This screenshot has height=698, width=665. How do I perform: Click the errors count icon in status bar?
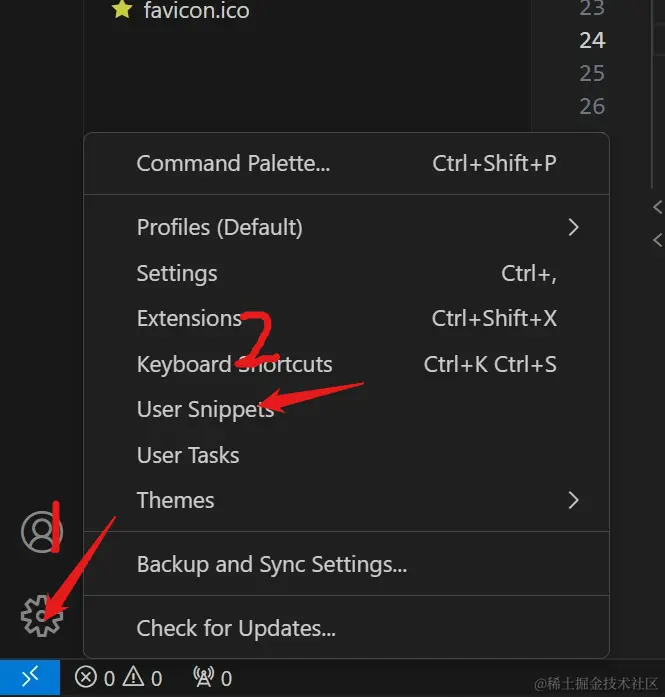point(87,678)
